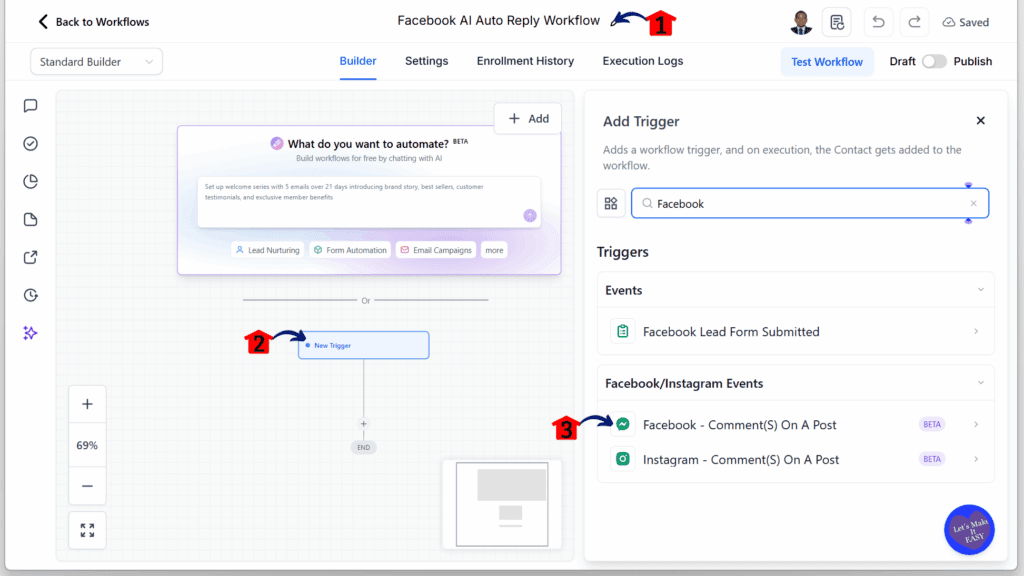The image size is (1024, 576).
Task: Click the Draft label
Action: pos(902,61)
